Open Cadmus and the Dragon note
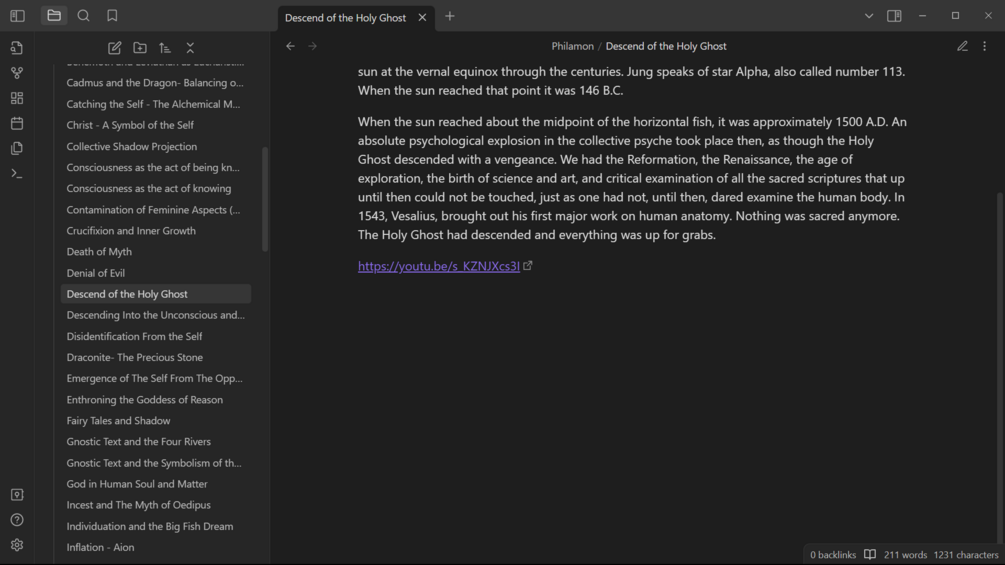 (x=156, y=83)
